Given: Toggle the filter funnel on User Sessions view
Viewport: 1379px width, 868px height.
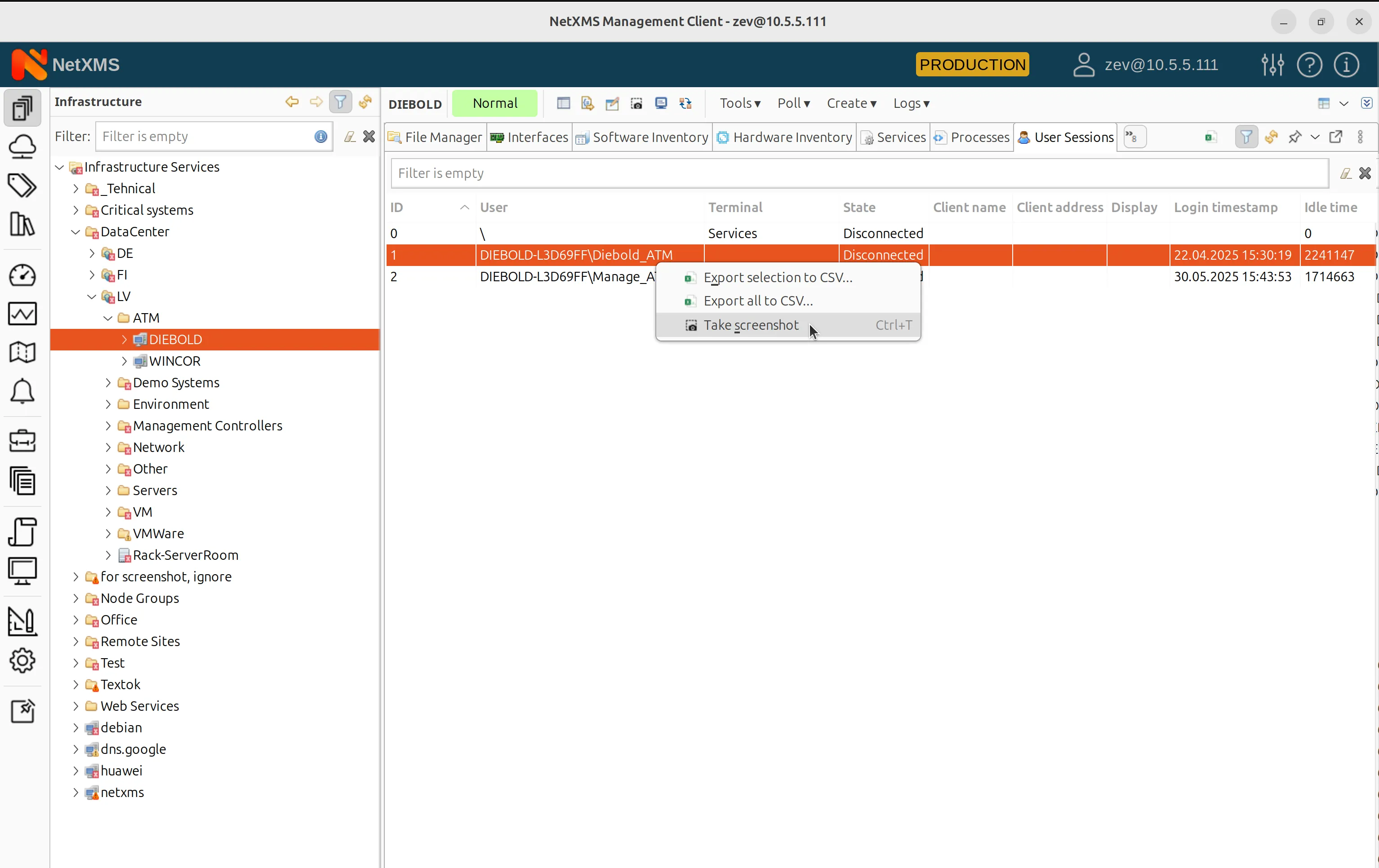Looking at the screenshot, I should tap(1246, 137).
